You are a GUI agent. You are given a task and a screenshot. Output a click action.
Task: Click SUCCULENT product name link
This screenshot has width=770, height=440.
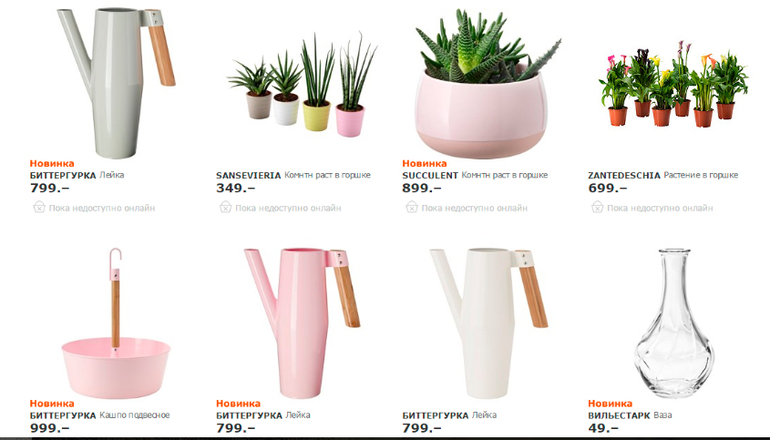tap(430, 175)
